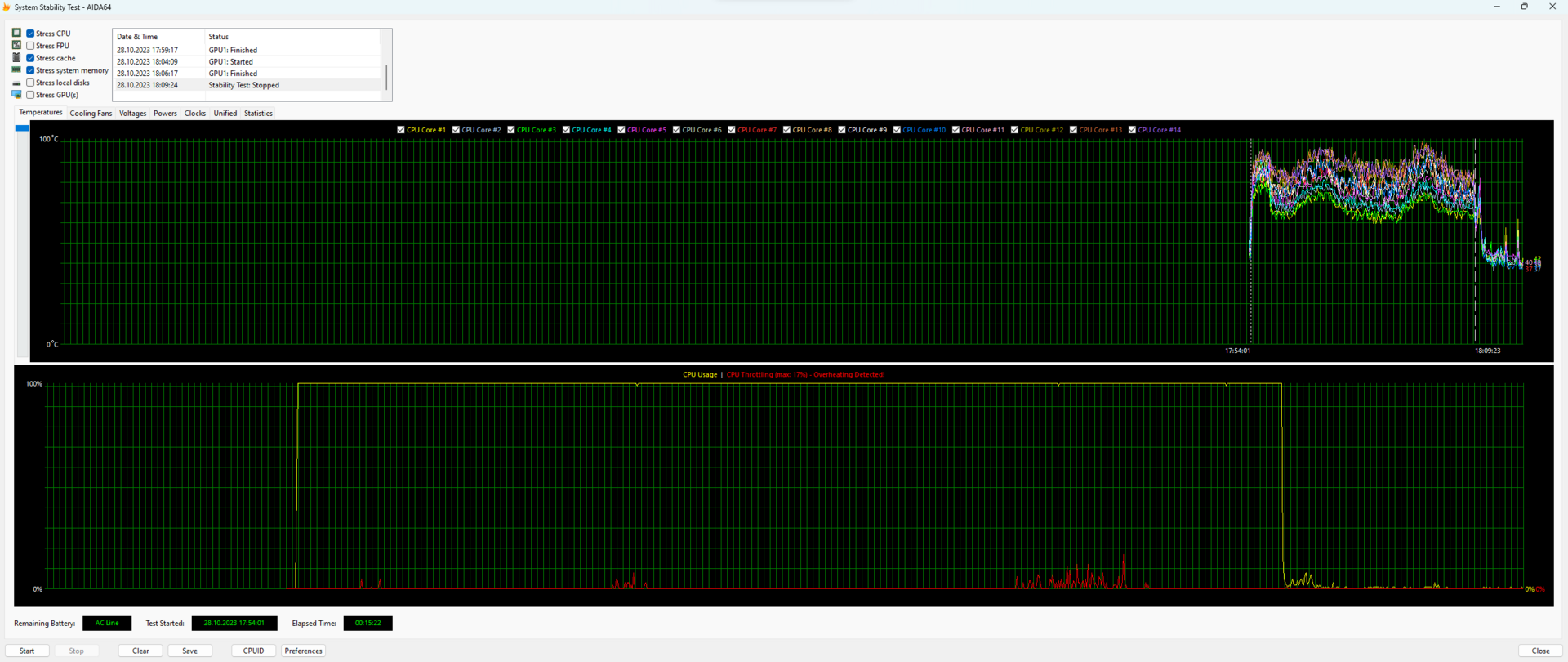The width and height of the screenshot is (1568, 662).
Task: Switch to the Temperatures tab
Action: click(x=40, y=113)
